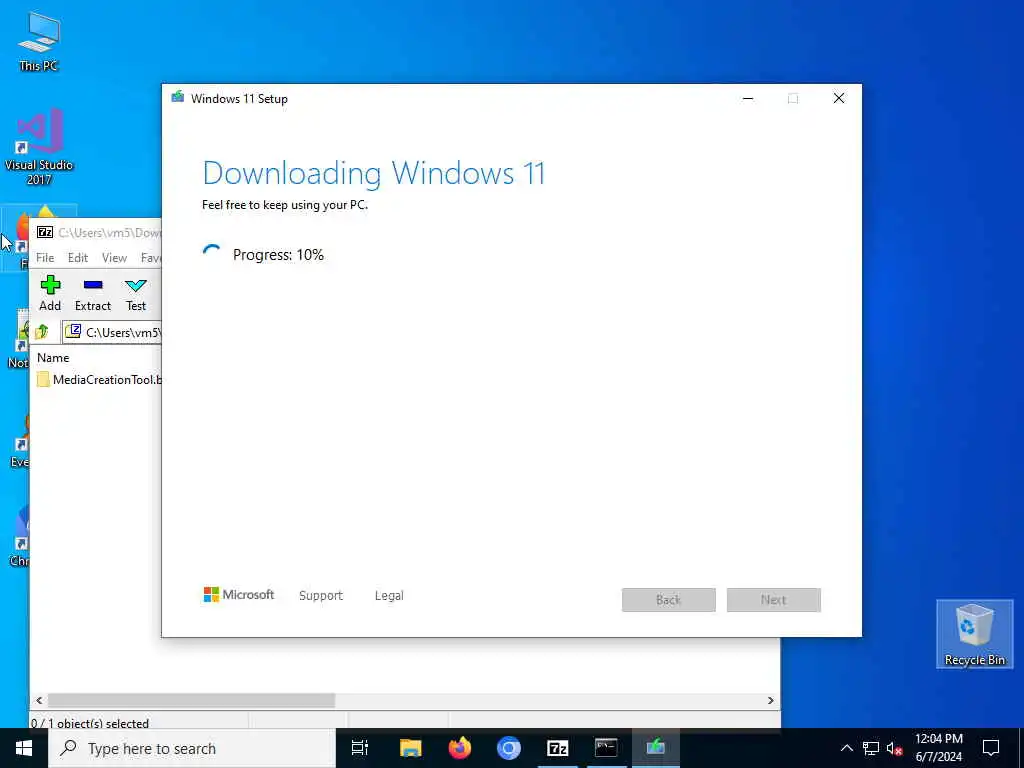Open the Recycle Bin desktop icon
Image resolution: width=1024 pixels, height=768 pixels.
pos(974,633)
